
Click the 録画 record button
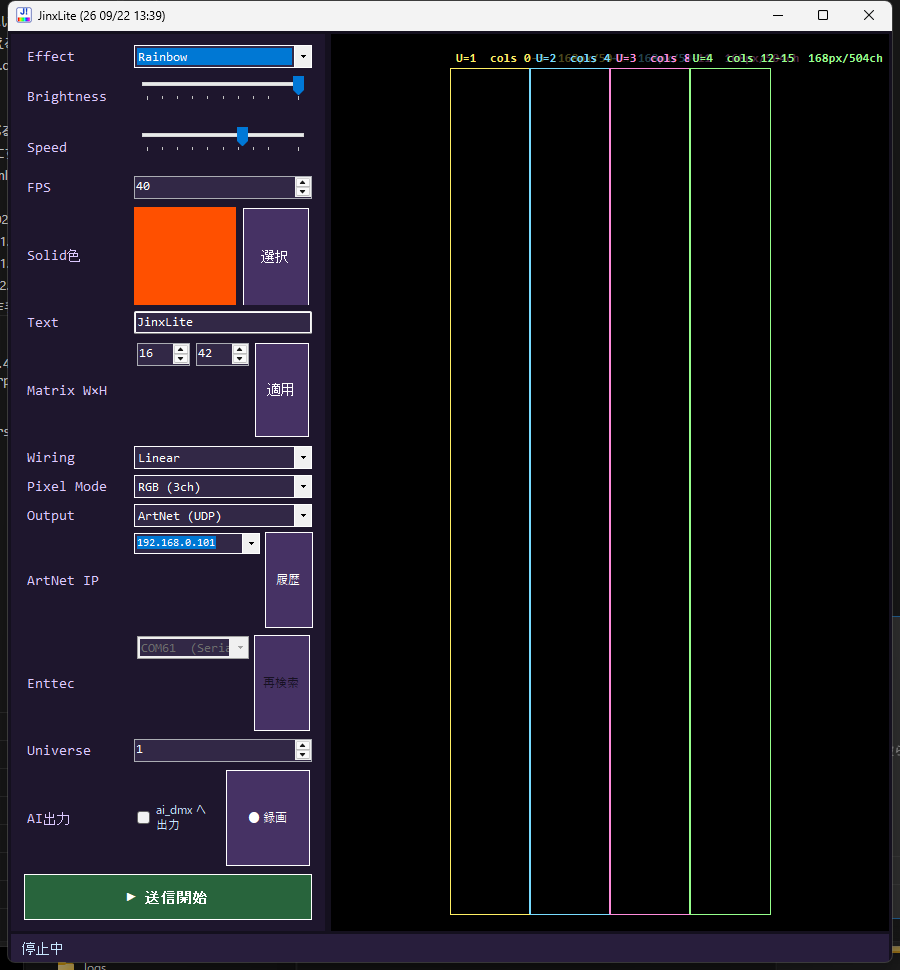point(268,817)
